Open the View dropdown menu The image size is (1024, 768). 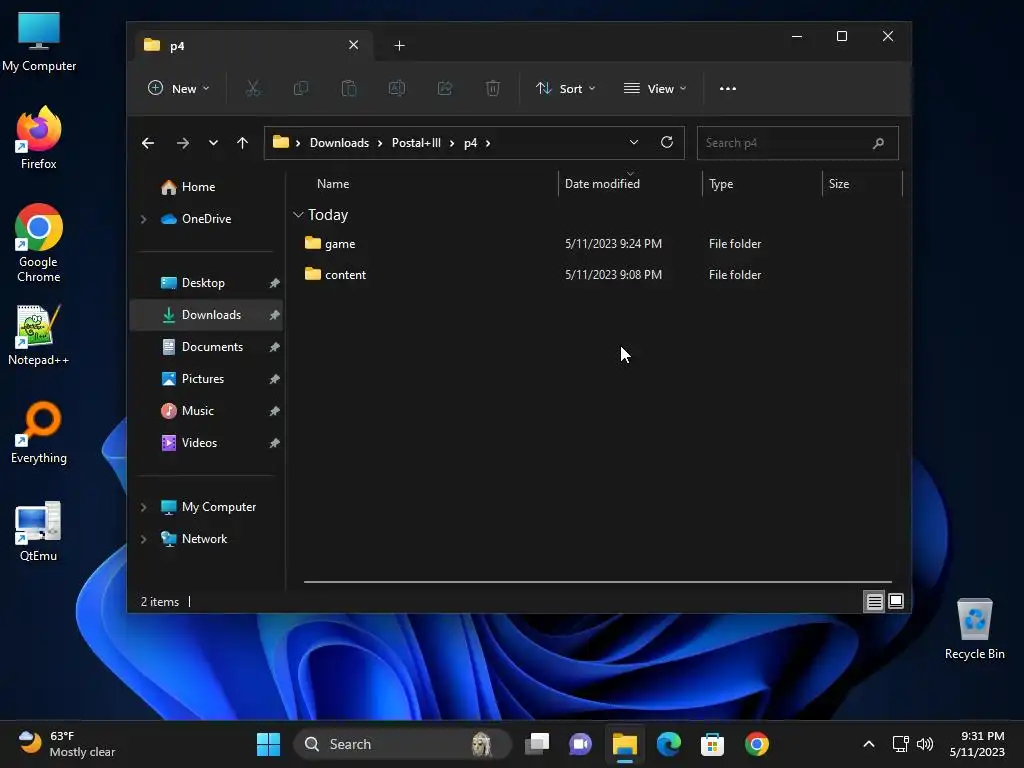pyautogui.click(x=655, y=88)
